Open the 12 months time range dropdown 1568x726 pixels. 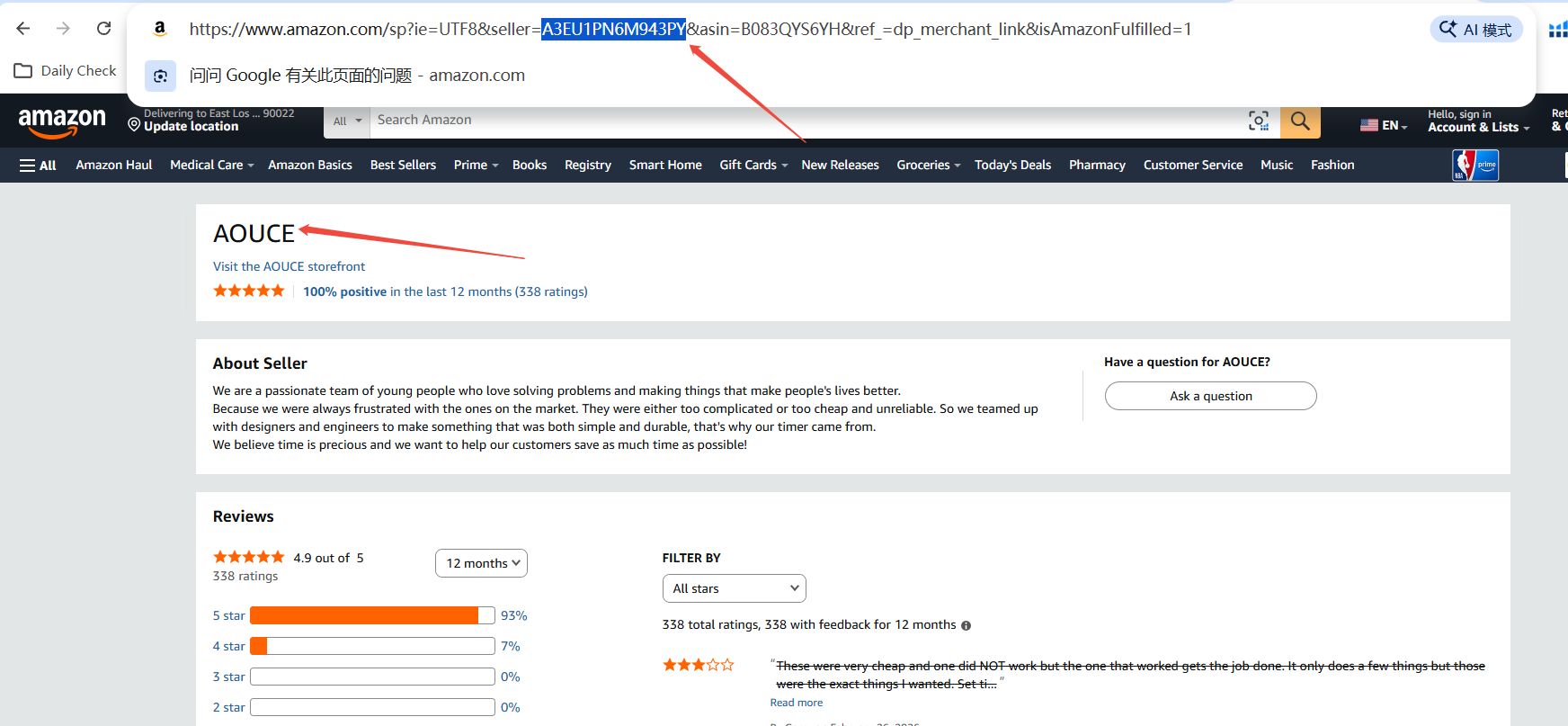click(481, 563)
